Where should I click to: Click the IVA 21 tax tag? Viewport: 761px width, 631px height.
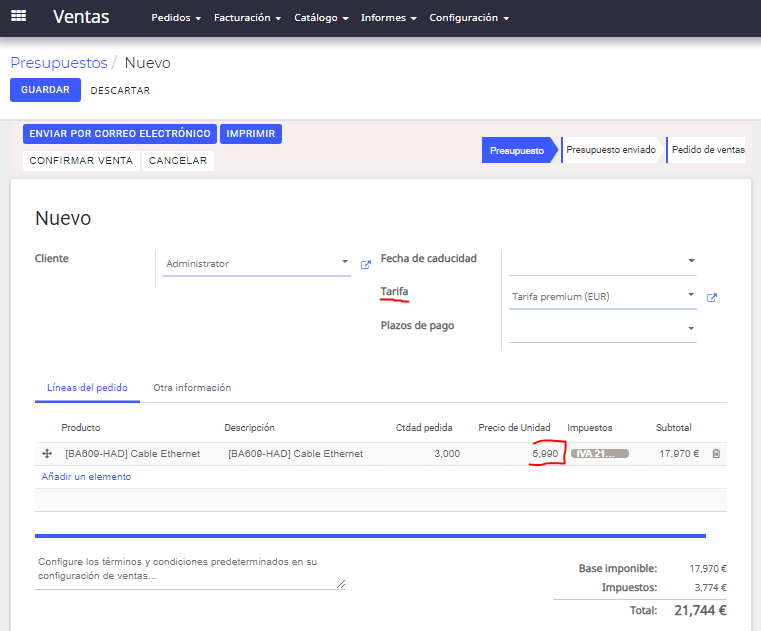599,453
